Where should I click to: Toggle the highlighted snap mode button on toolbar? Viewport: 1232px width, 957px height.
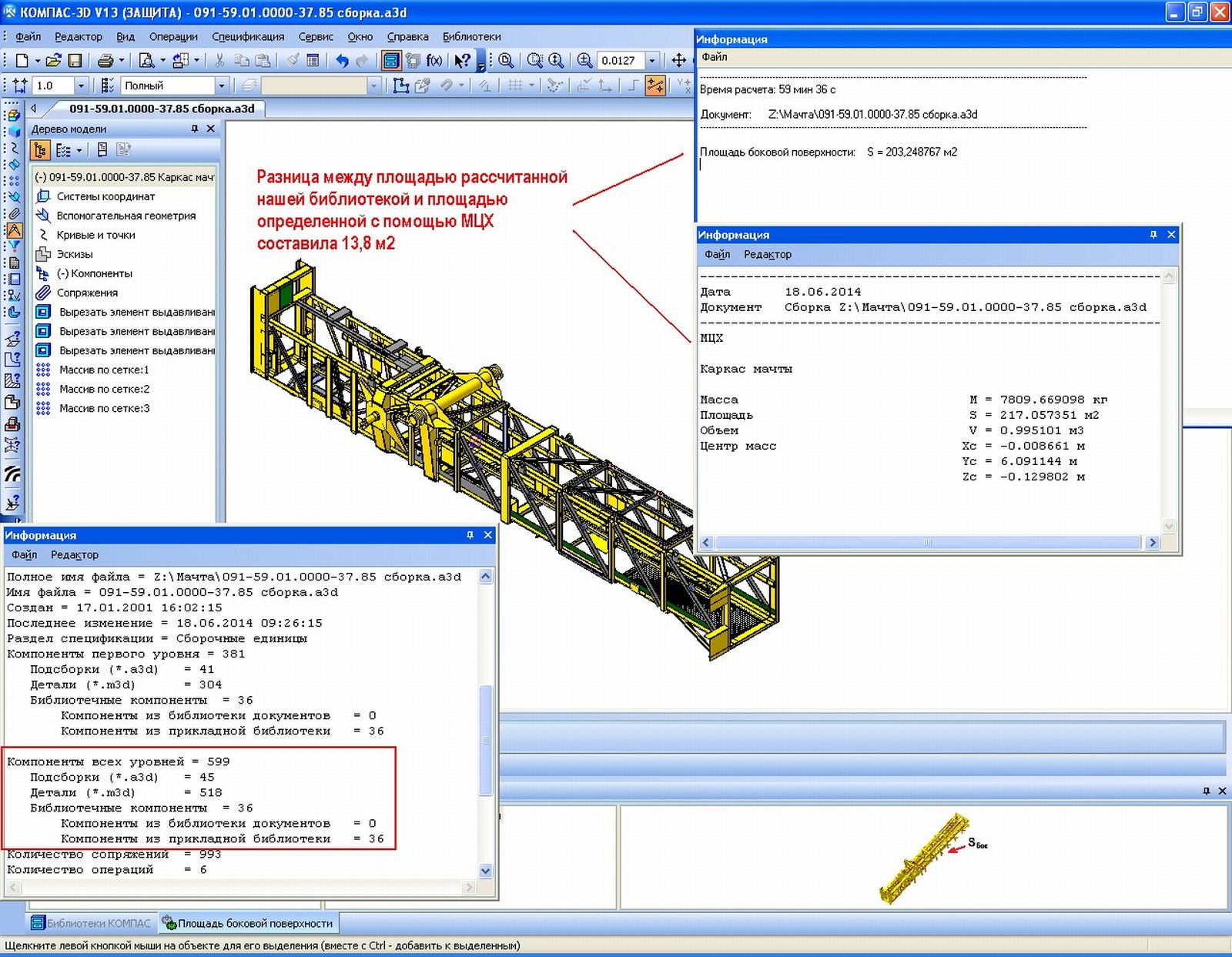(655, 85)
